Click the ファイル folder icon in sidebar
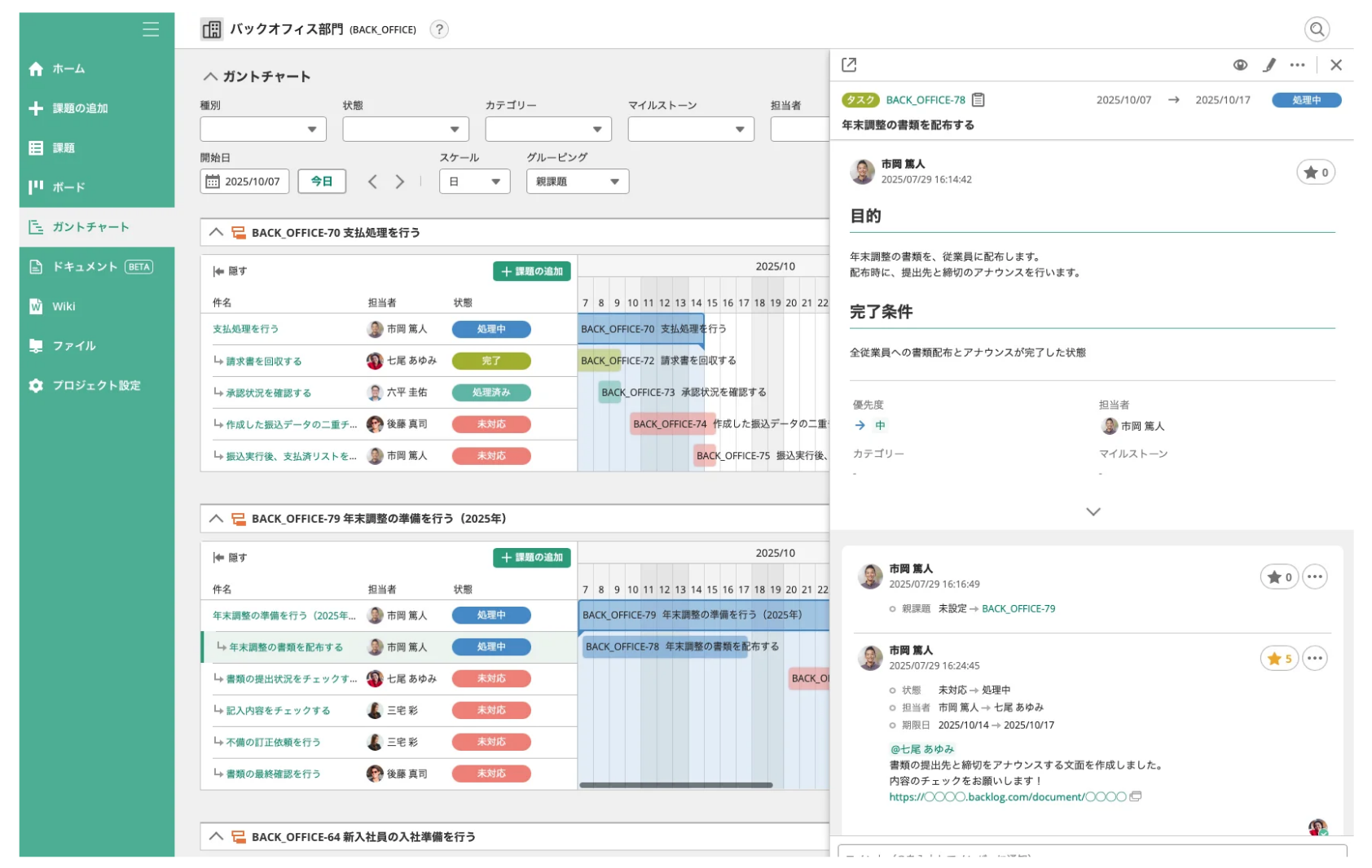 point(36,346)
